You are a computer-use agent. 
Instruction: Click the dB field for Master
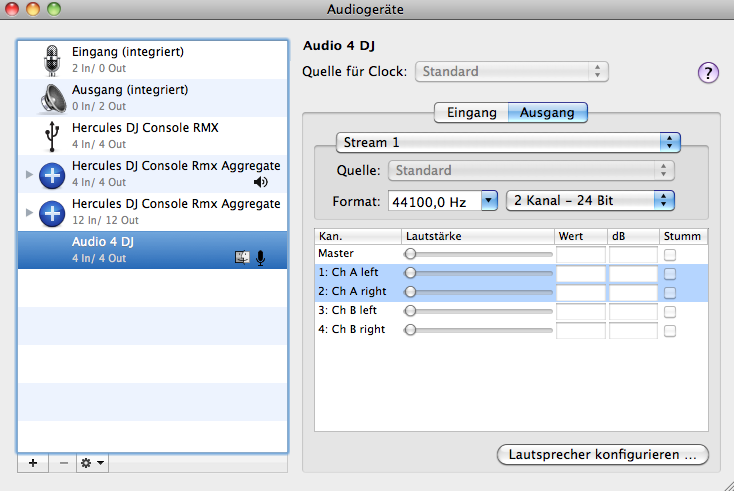tap(633, 255)
